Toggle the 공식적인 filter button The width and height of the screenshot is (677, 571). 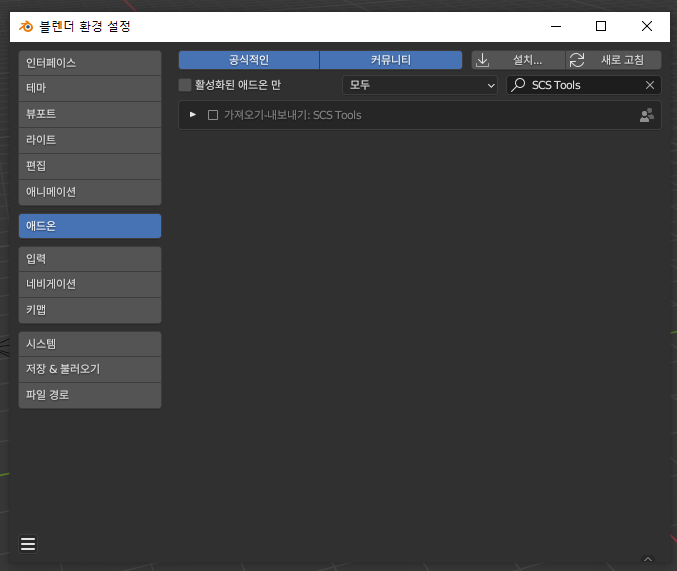pos(249,60)
